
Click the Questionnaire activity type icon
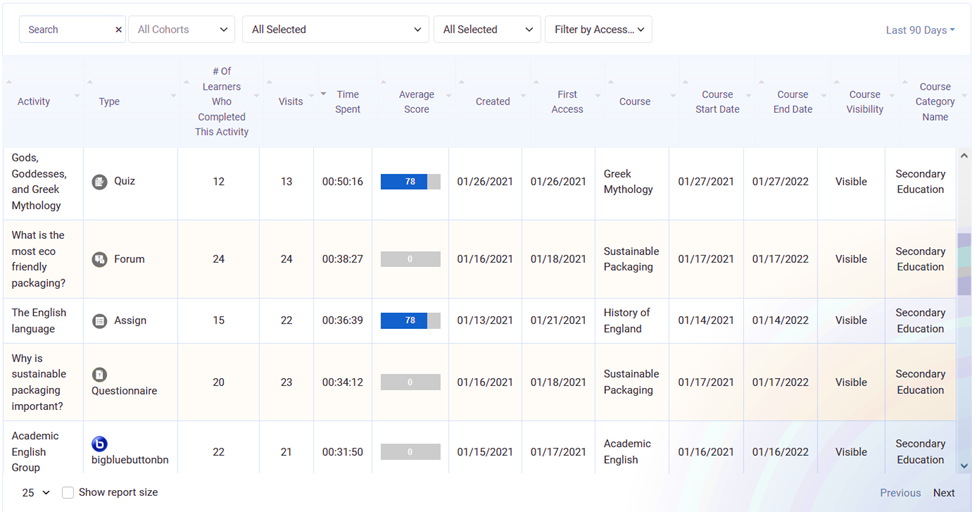[x=99, y=374]
